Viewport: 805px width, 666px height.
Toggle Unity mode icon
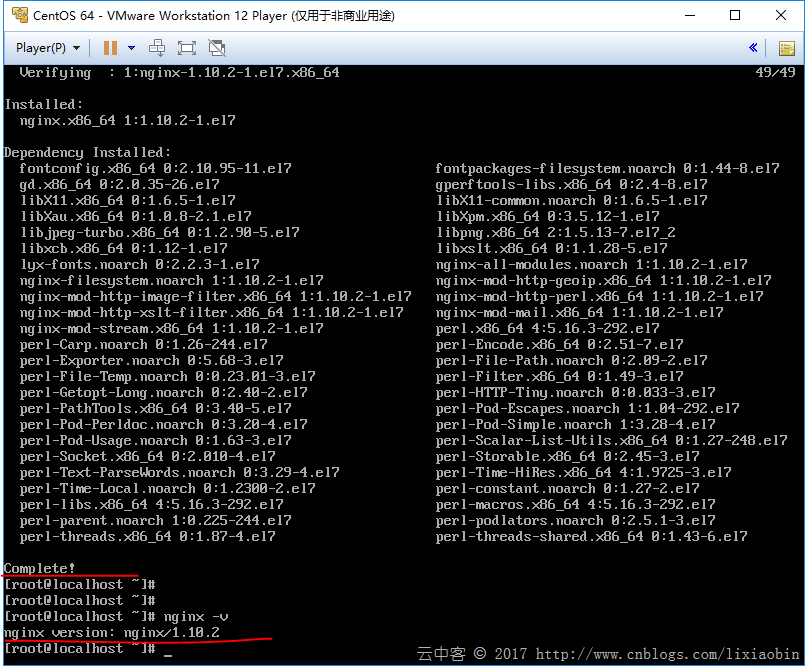(x=217, y=48)
